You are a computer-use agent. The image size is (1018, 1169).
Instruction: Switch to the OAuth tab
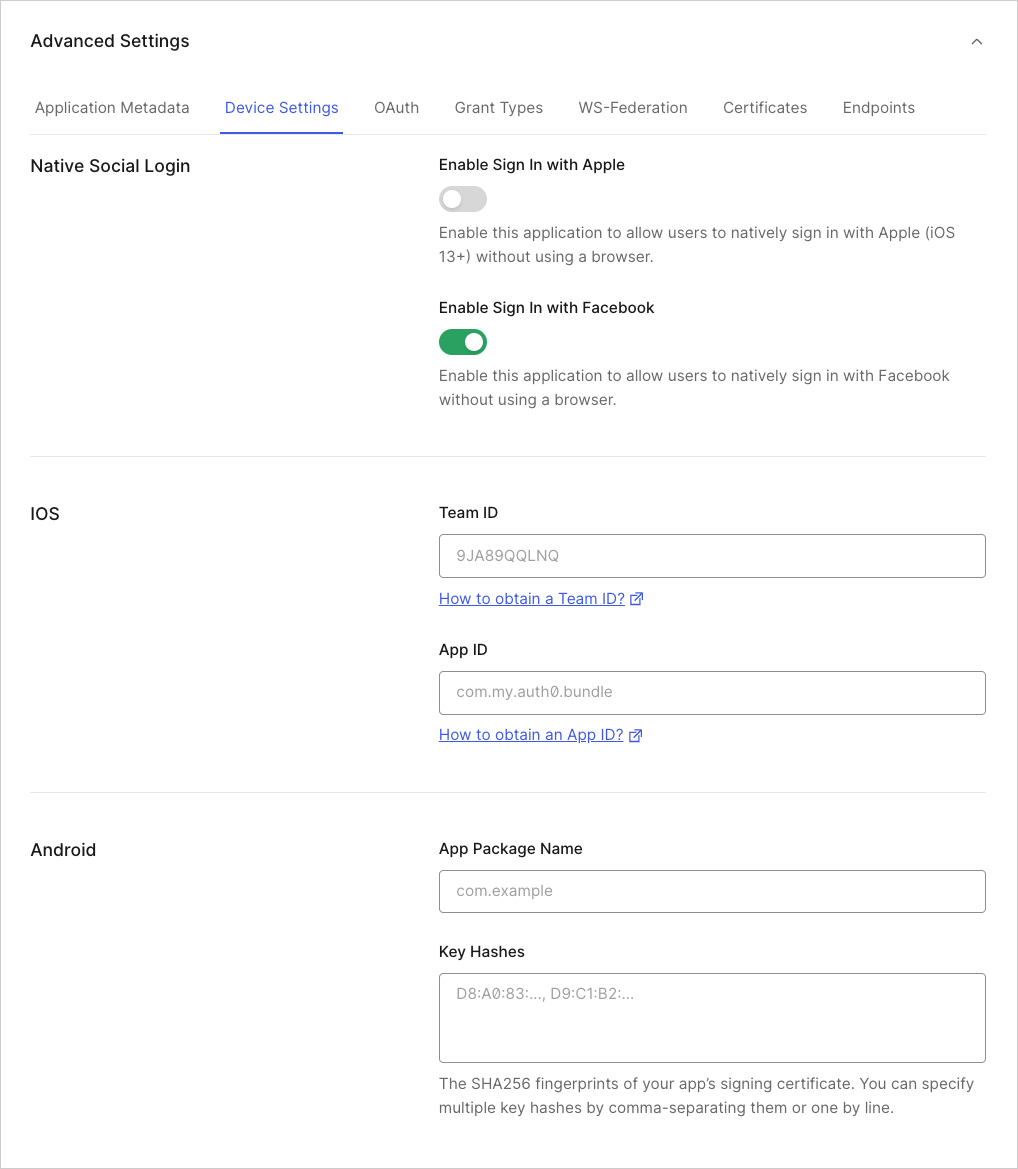[396, 107]
